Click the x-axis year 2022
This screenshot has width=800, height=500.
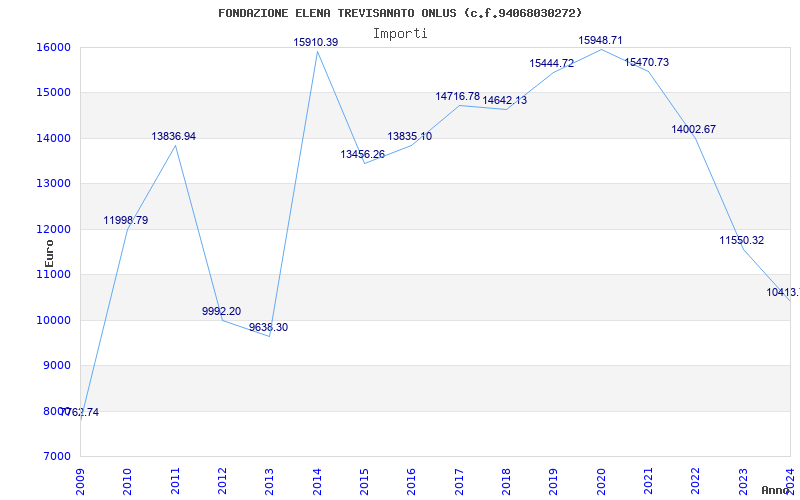click(695, 482)
